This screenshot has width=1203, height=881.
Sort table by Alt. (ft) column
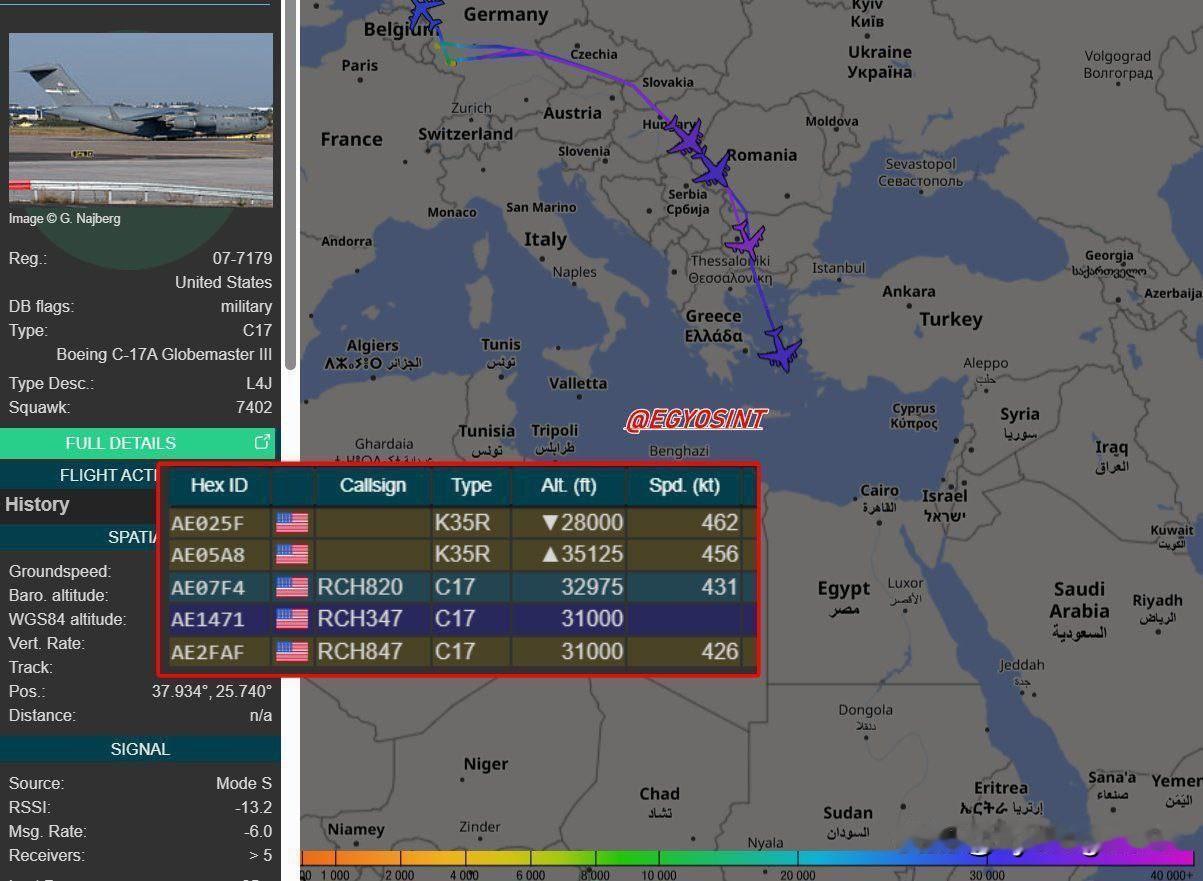(568, 485)
